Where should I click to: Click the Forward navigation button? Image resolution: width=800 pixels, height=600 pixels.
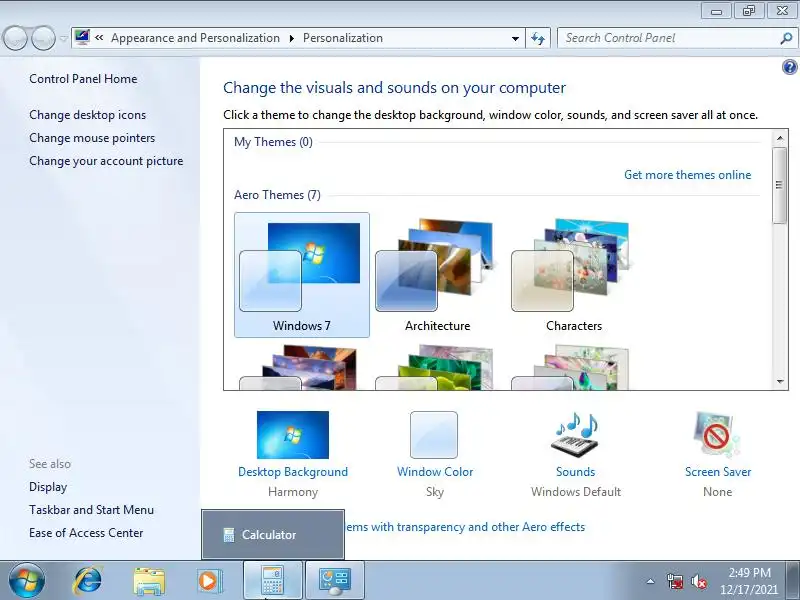click(43, 38)
